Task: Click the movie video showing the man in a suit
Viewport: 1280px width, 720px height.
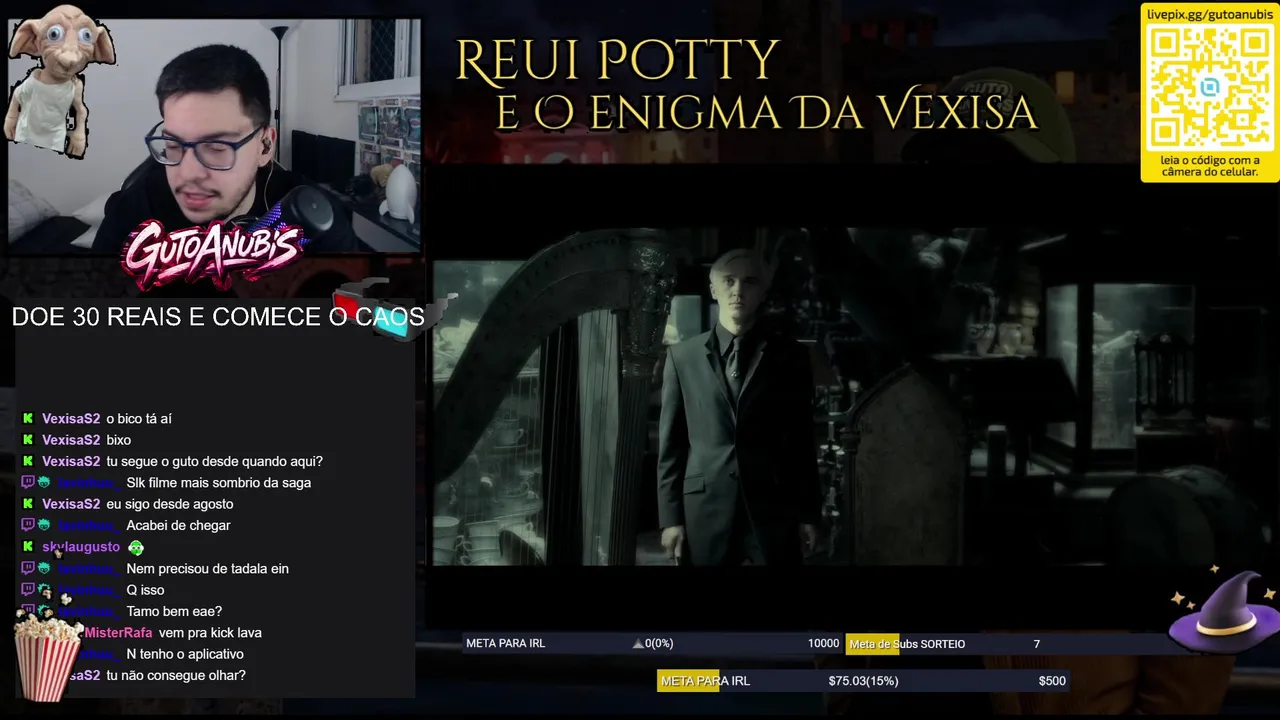Action: point(855,397)
